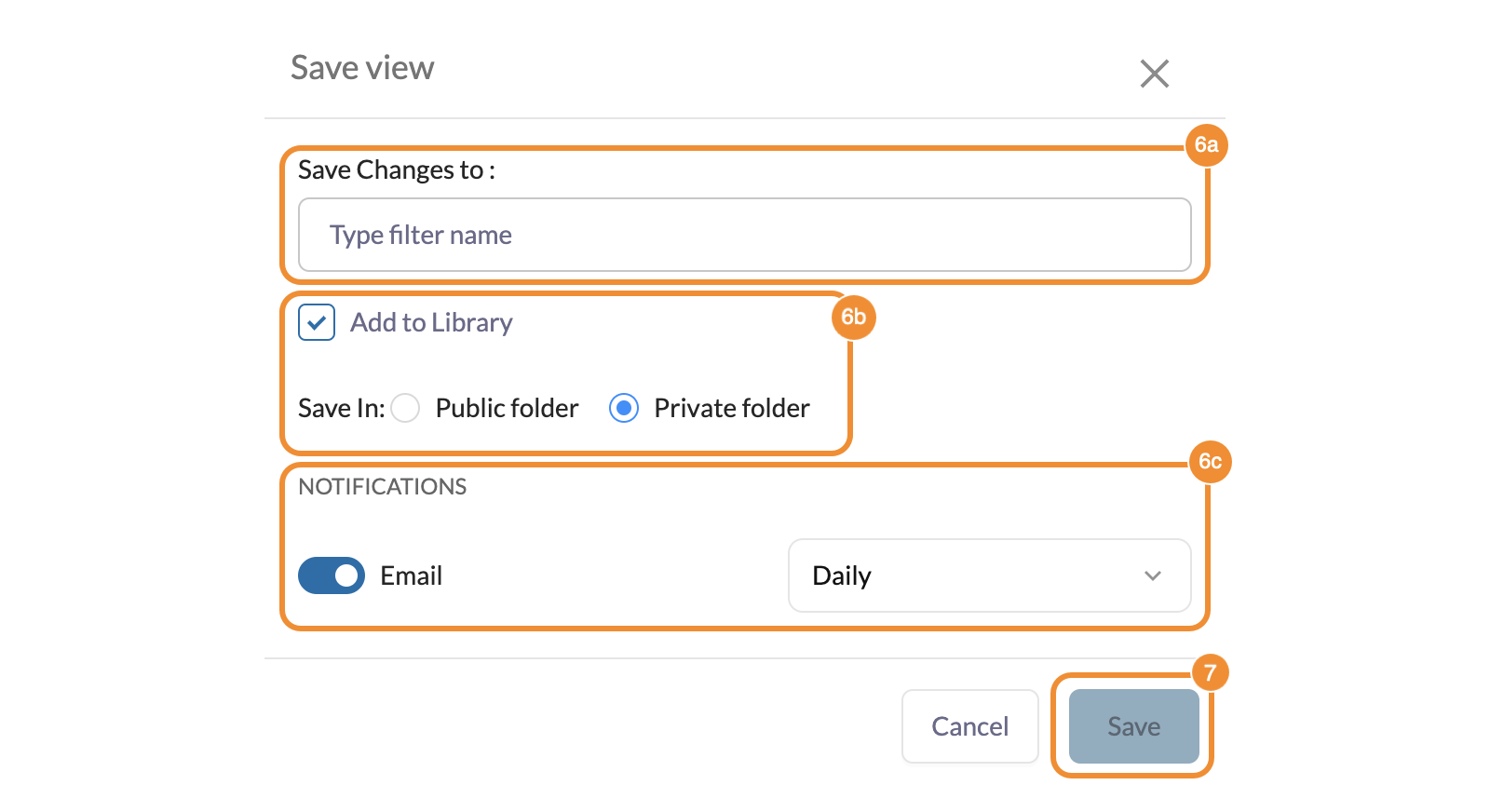1490x812 pixels.
Task: Close the Save view dialog with the X
Action: click(1154, 74)
